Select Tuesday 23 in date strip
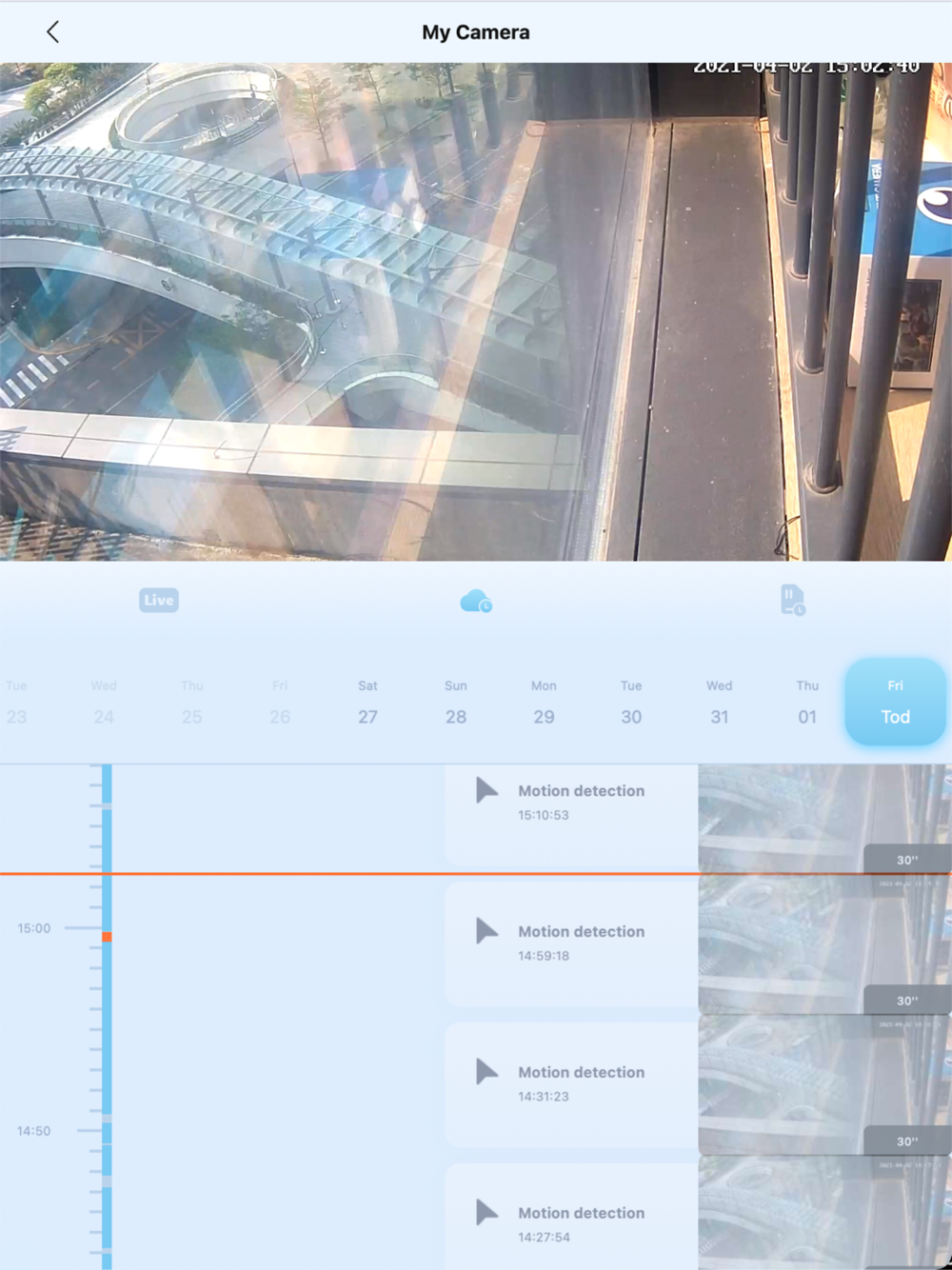The image size is (952, 1270). pyautogui.click(x=16, y=703)
